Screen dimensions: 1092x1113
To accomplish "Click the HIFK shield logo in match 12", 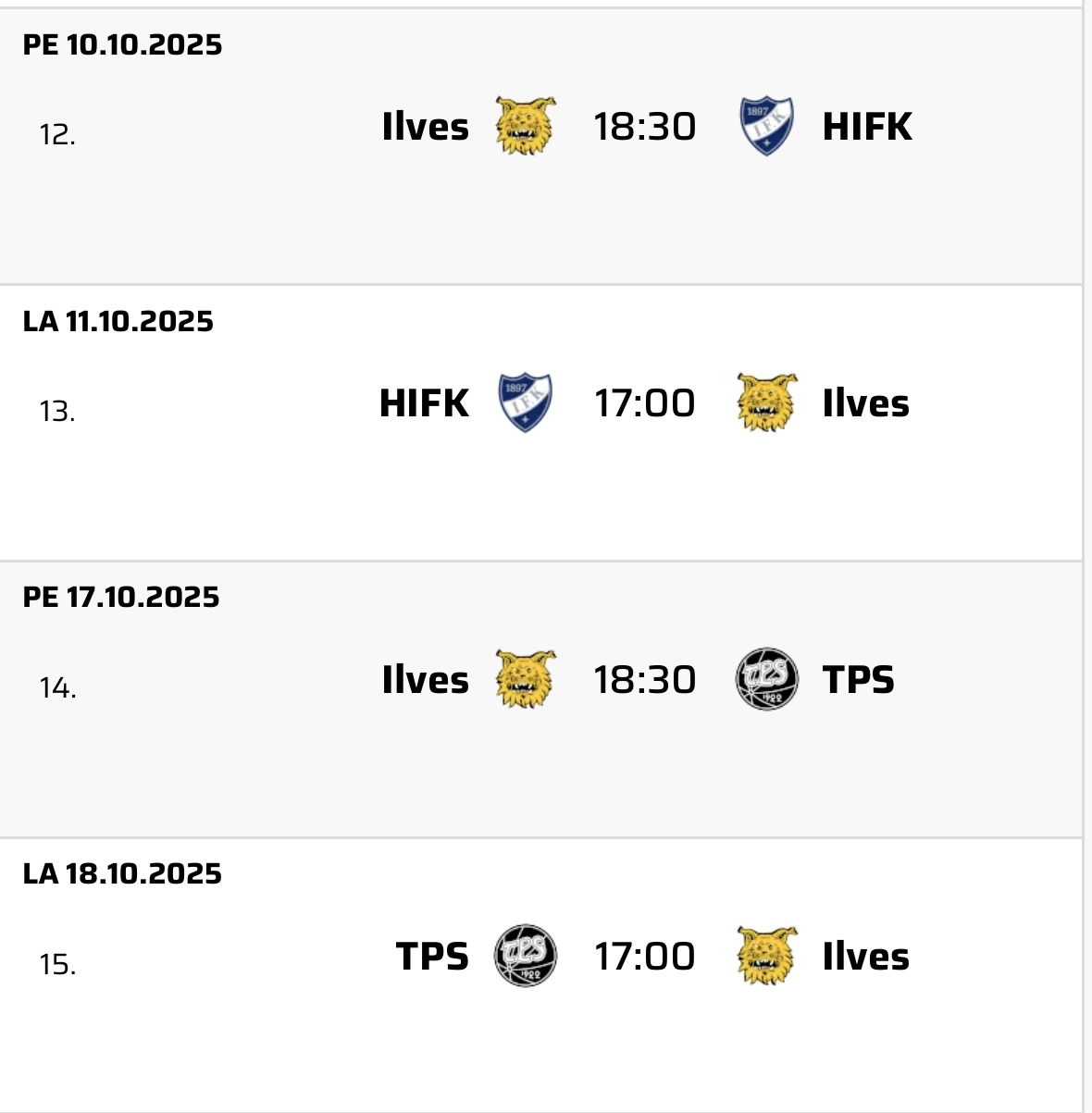I will (766, 126).
